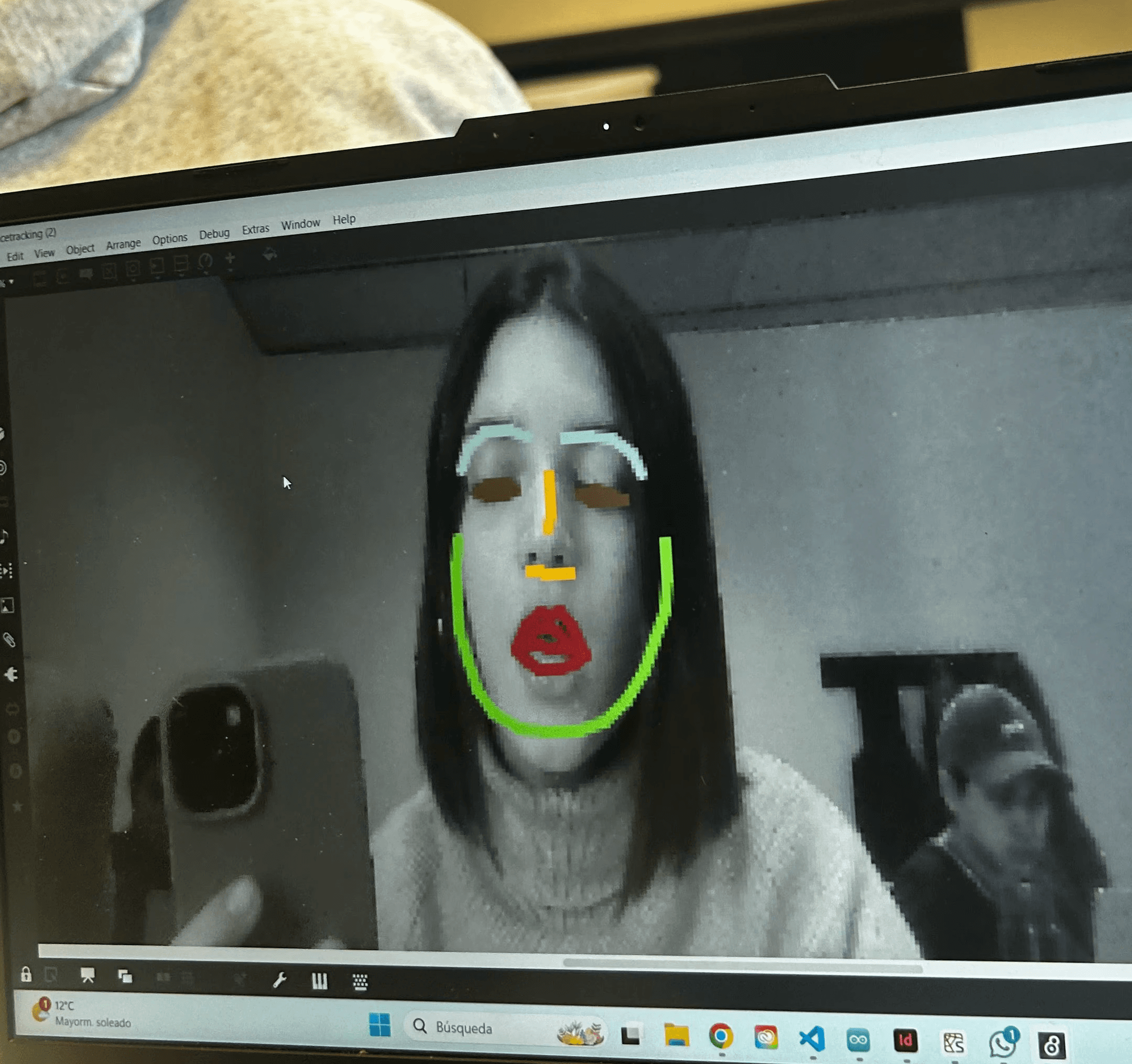This screenshot has width=1132, height=1064.
Task: Open the piano keys icon
Action: click(x=320, y=981)
